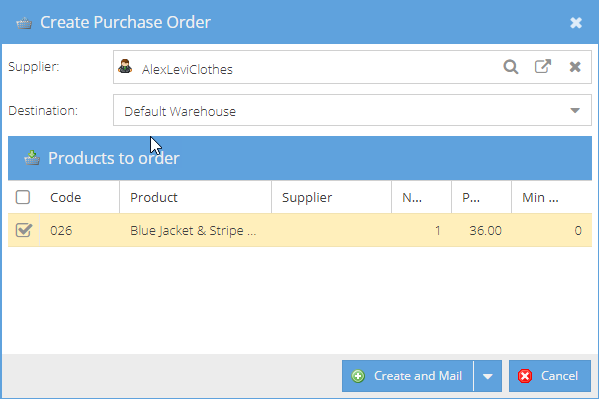Expand the Destination dropdown arrow
The width and height of the screenshot is (599, 399).
point(575,110)
